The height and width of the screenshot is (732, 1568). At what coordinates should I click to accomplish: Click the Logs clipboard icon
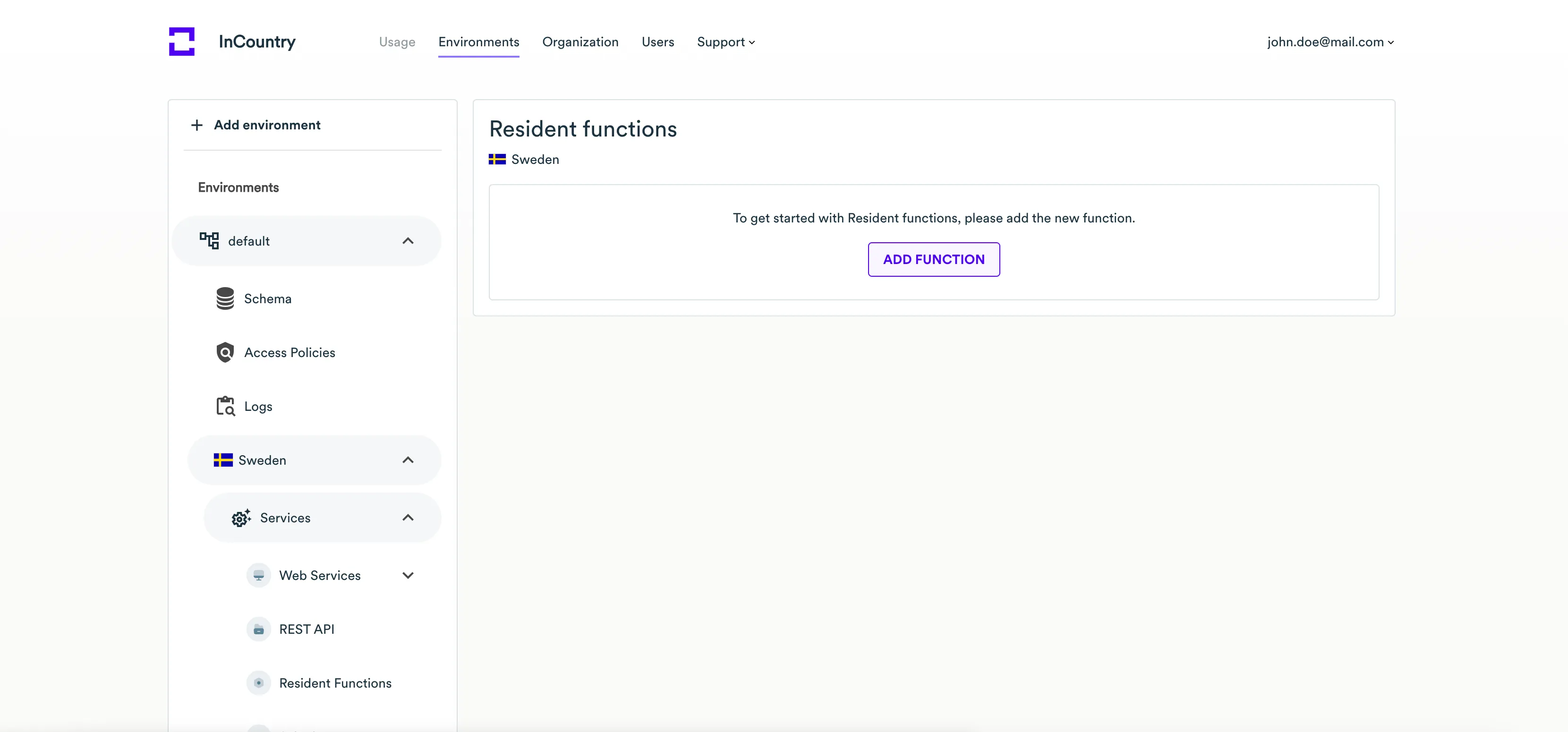pos(225,406)
